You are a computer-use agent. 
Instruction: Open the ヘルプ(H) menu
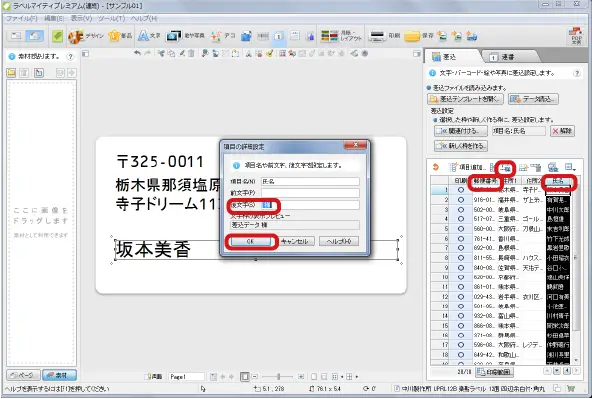(x=144, y=18)
